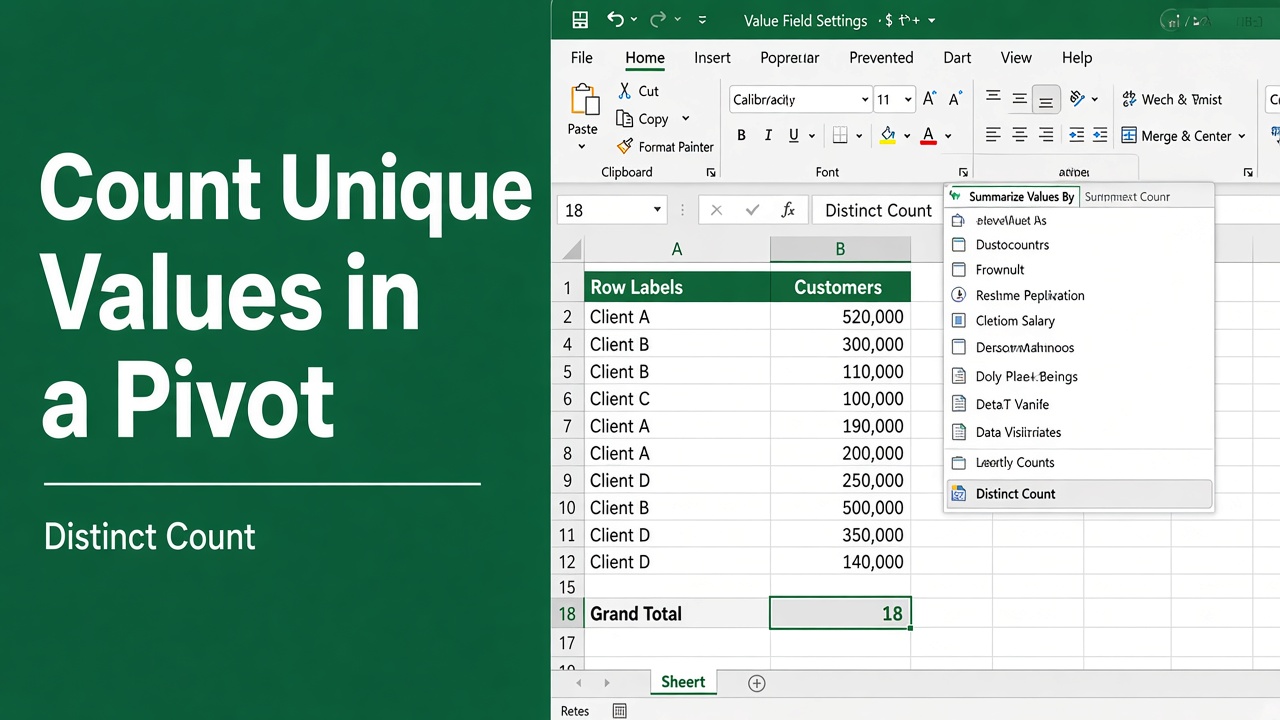
Task: Switch to the View tab
Action: click(1016, 58)
